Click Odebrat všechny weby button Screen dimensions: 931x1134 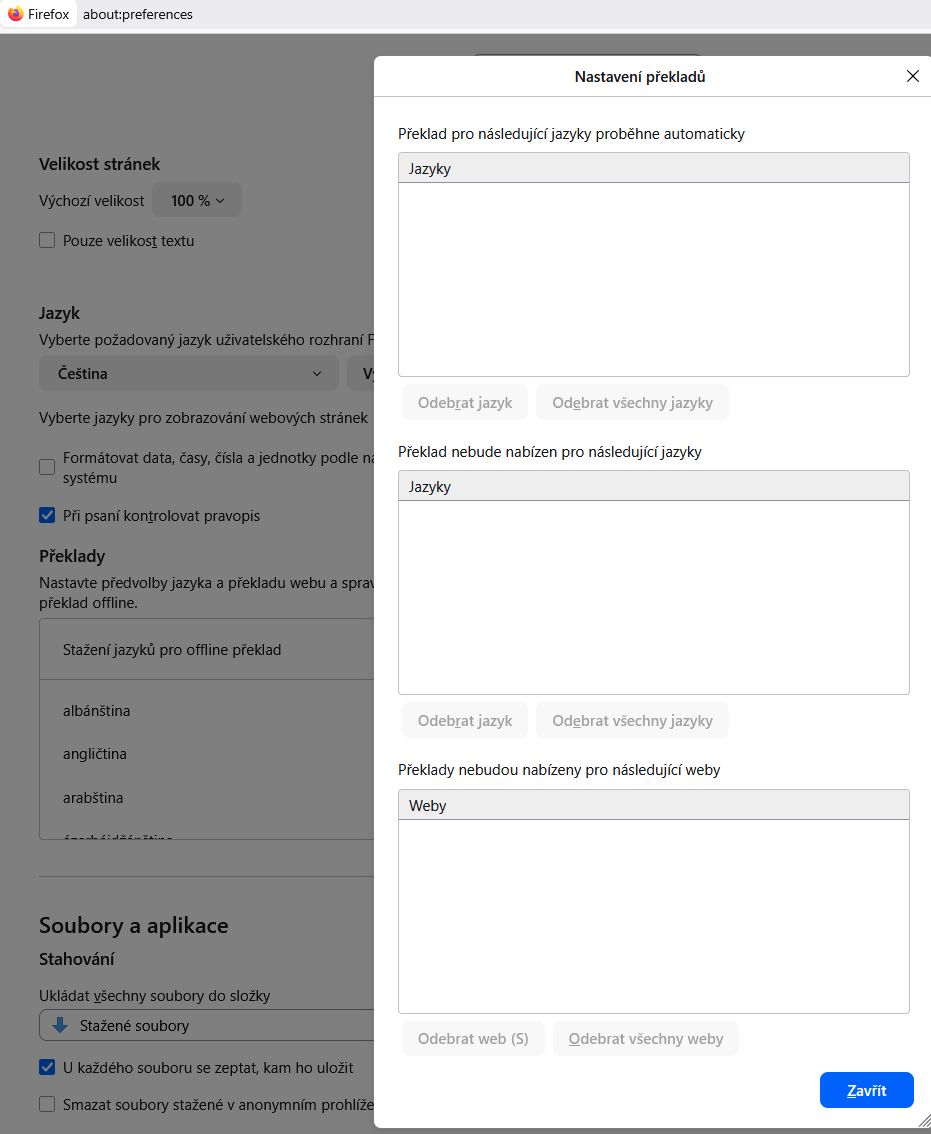click(646, 1039)
